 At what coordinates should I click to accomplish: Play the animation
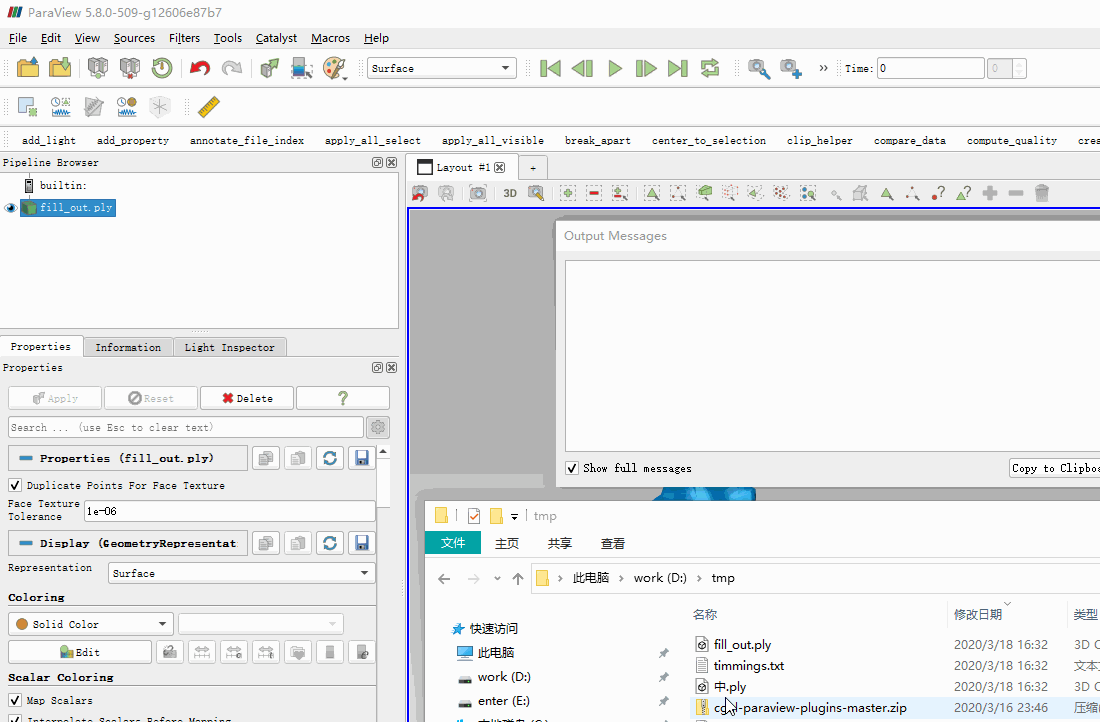click(615, 68)
